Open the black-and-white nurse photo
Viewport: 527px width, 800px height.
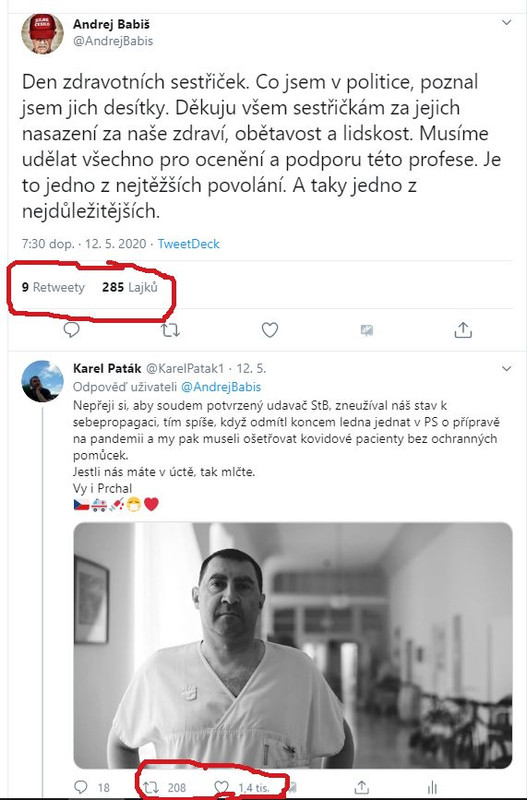coord(293,645)
